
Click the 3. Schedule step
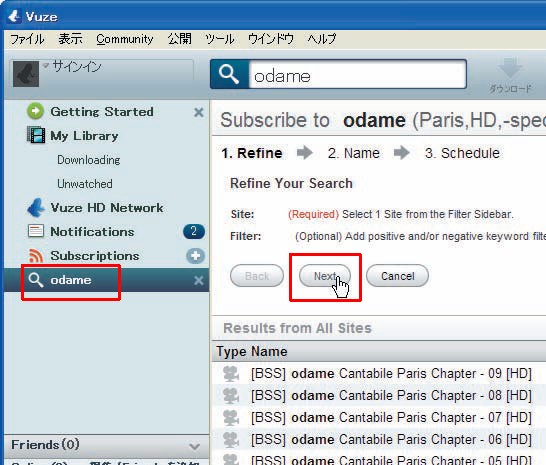click(x=462, y=153)
